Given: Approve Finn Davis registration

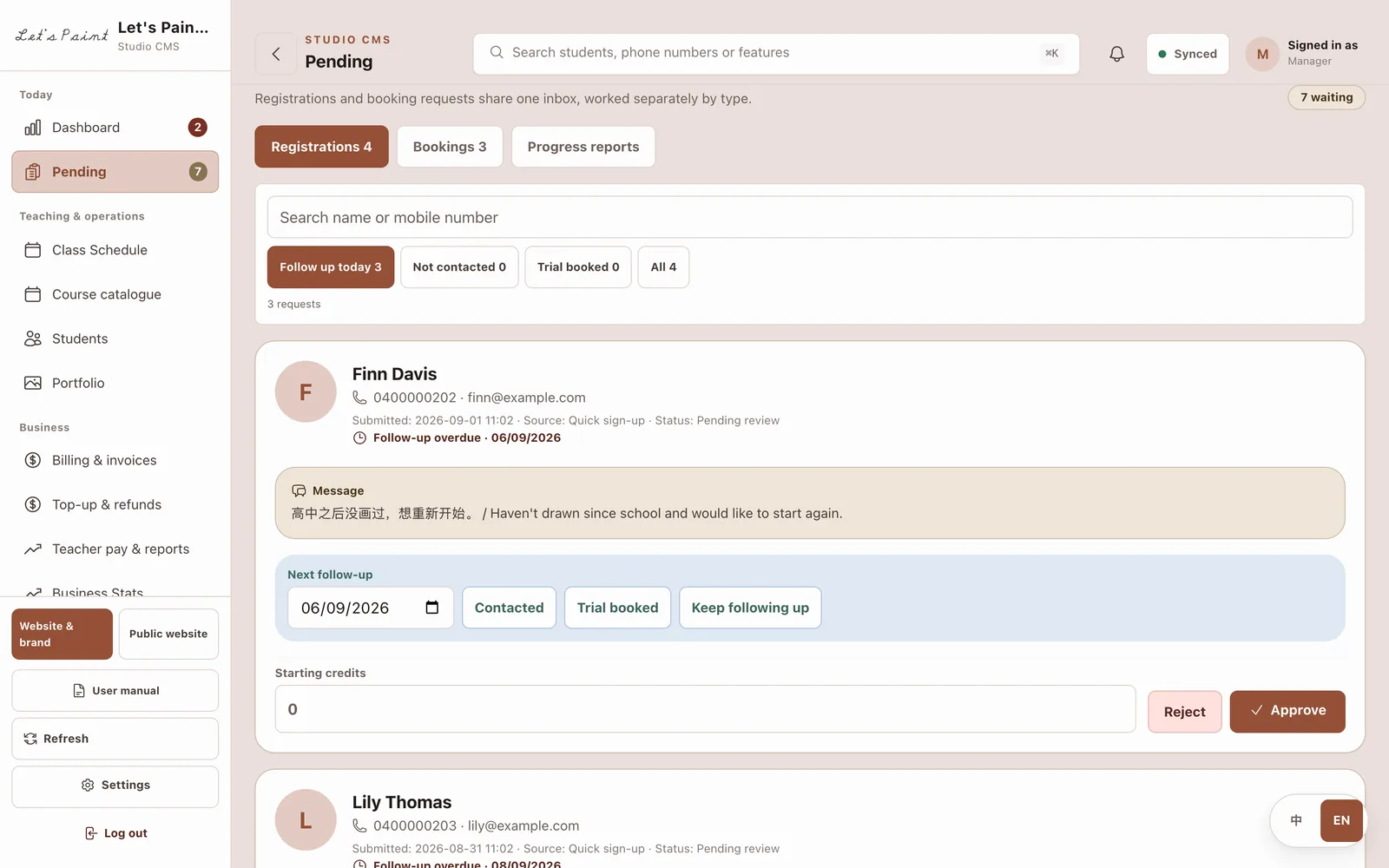Looking at the screenshot, I should coord(1287,712).
